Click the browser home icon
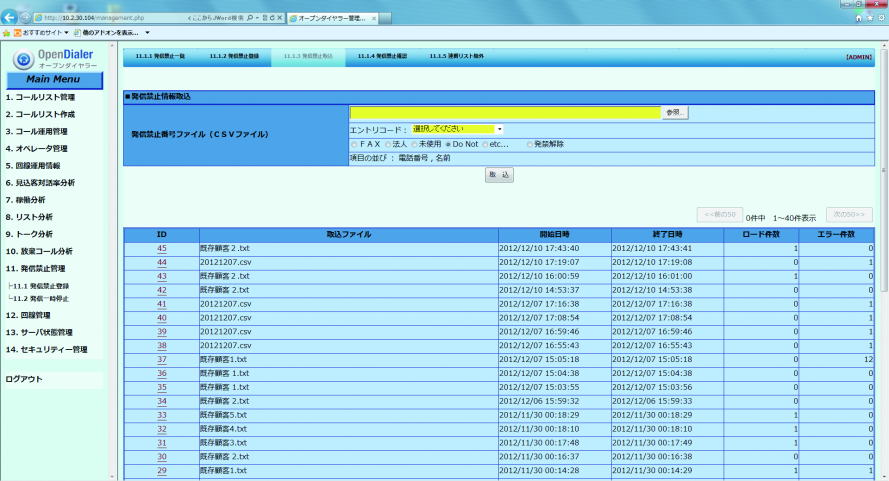This screenshot has height=481, width=889. (858, 18)
